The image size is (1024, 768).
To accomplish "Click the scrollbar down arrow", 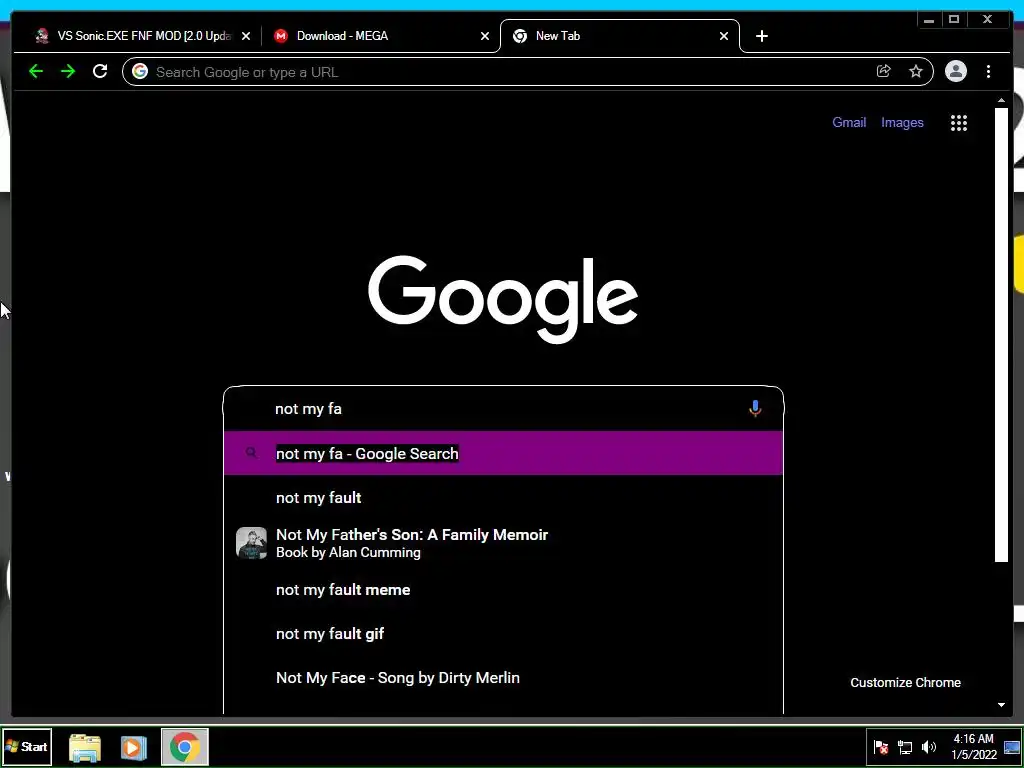I will (1001, 705).
